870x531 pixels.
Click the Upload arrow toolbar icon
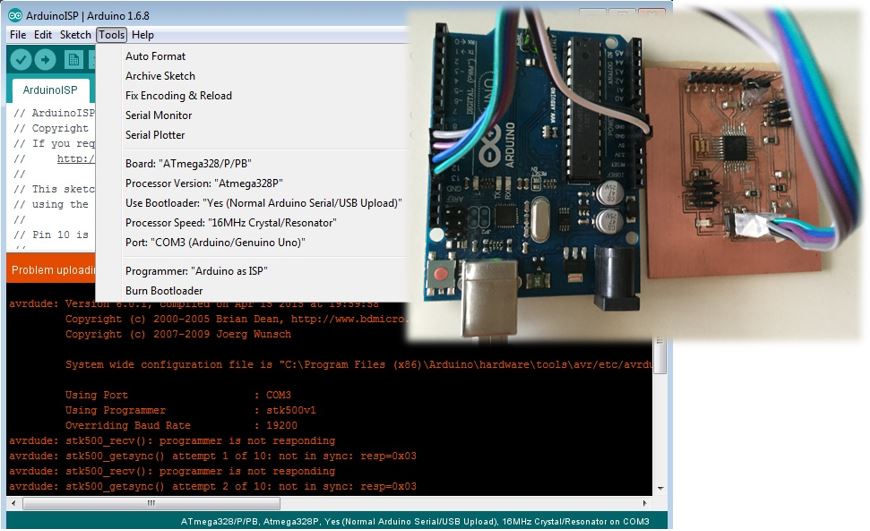[45, 59]
